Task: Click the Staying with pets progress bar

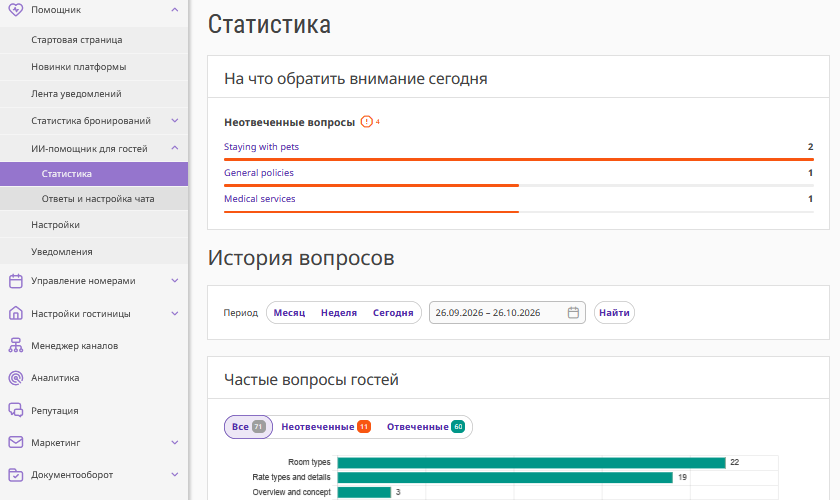Action: pos(519,160)
